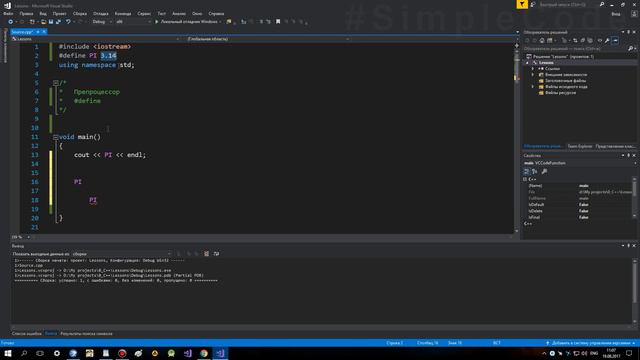Expand the Файлы исходного кода folder
This screenshot has height=360, width=640.
click(x=532, y=87)
